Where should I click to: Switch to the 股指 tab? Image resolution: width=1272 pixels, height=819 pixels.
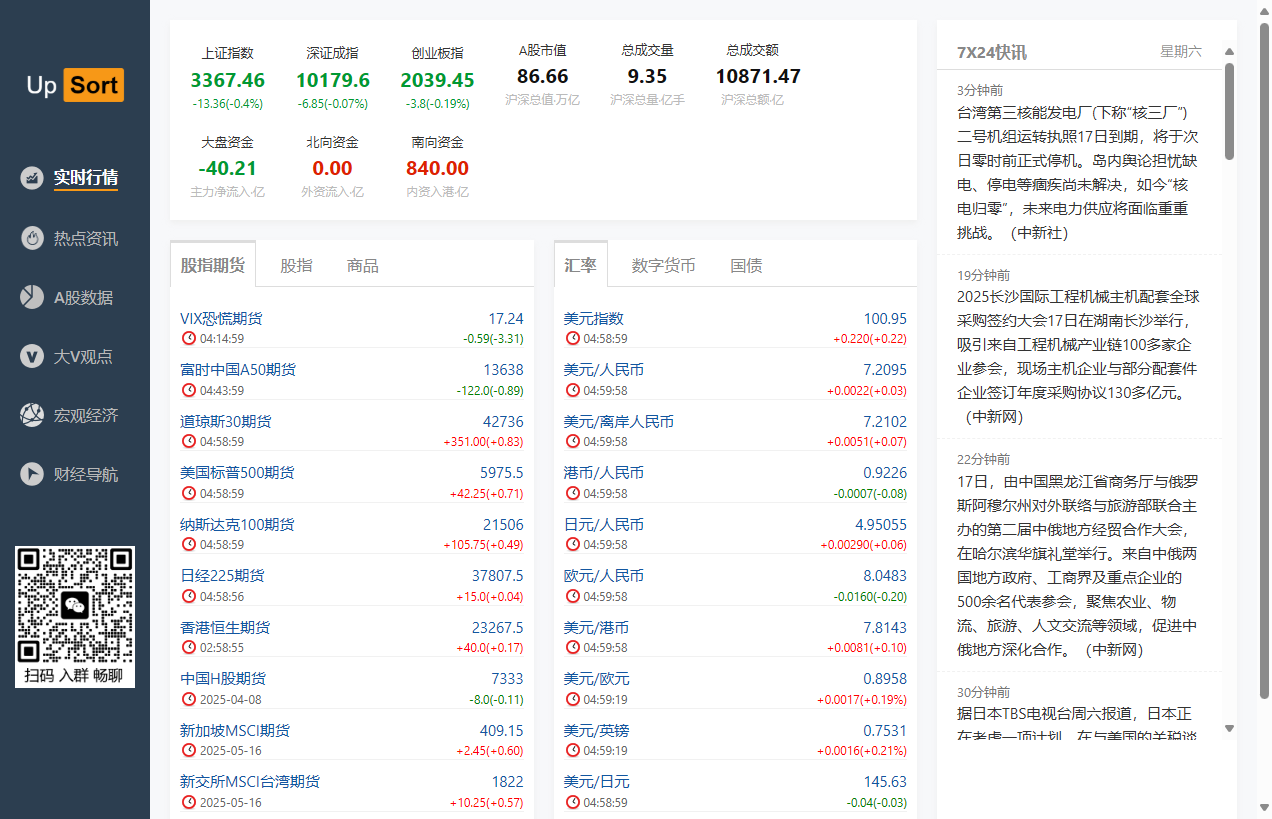pyautogui.click(x=297, y=265)
